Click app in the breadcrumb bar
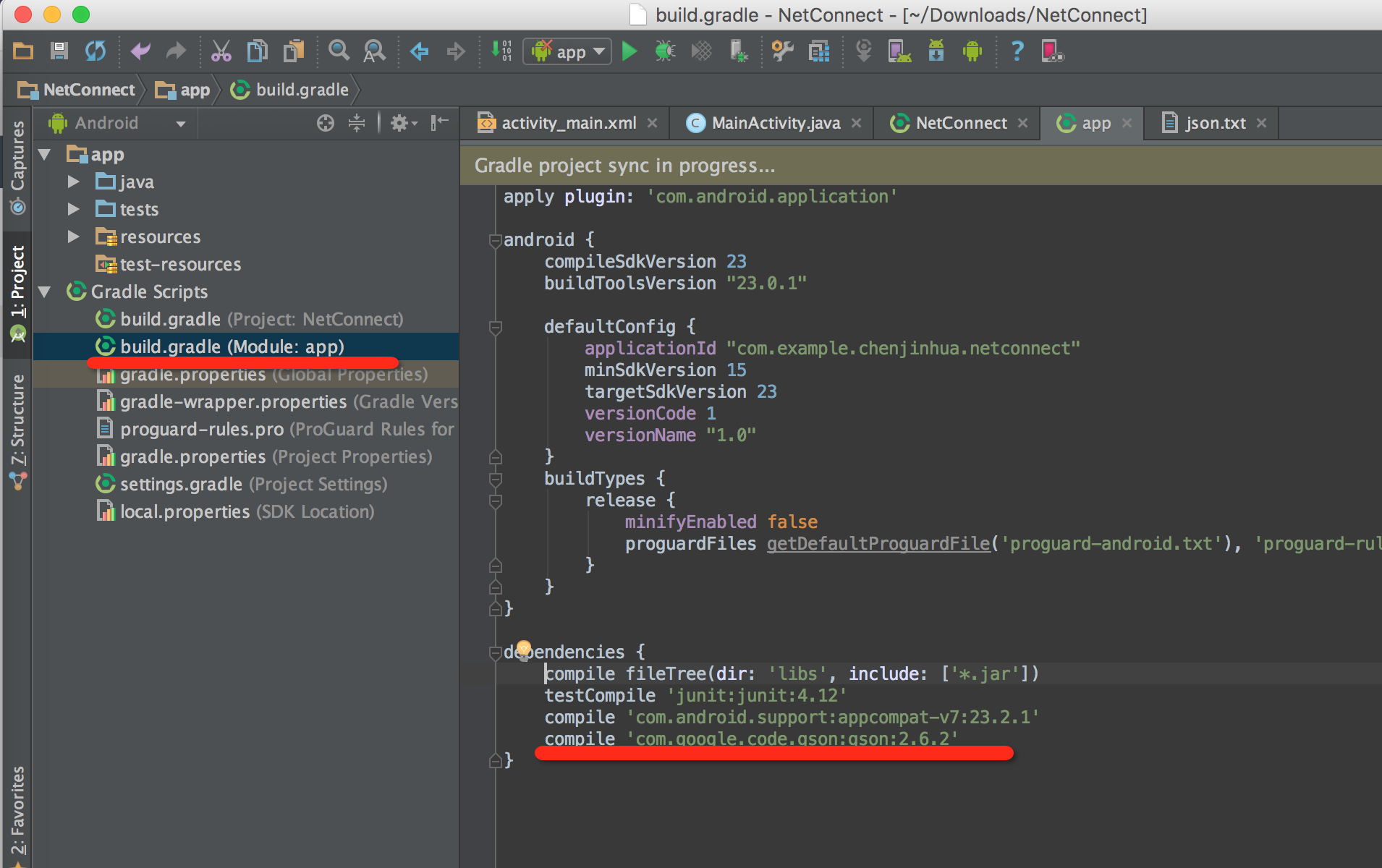The image size is (1382, 868). coord(182,90)
